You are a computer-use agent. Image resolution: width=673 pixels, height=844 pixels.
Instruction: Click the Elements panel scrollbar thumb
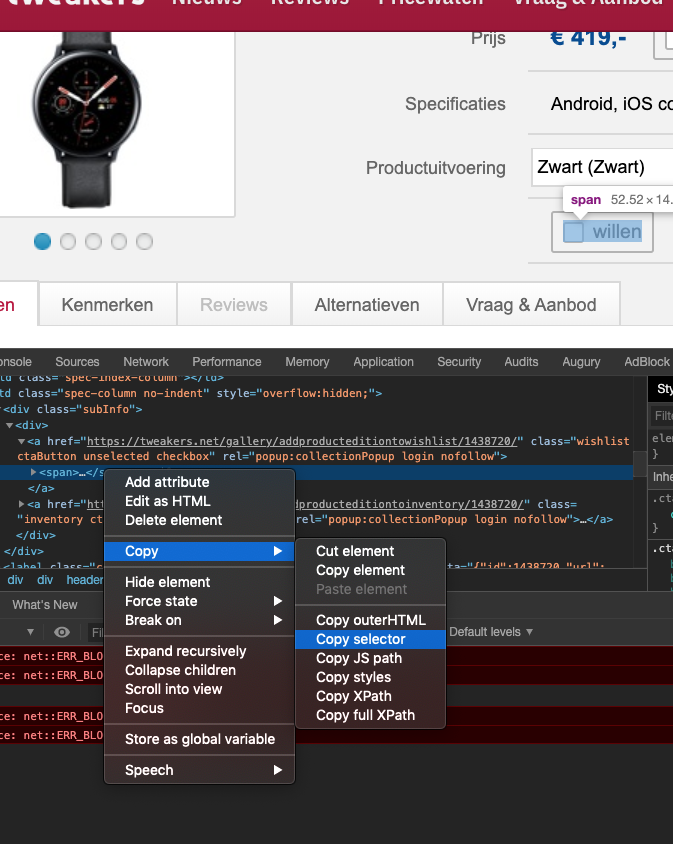pos(640,464)
